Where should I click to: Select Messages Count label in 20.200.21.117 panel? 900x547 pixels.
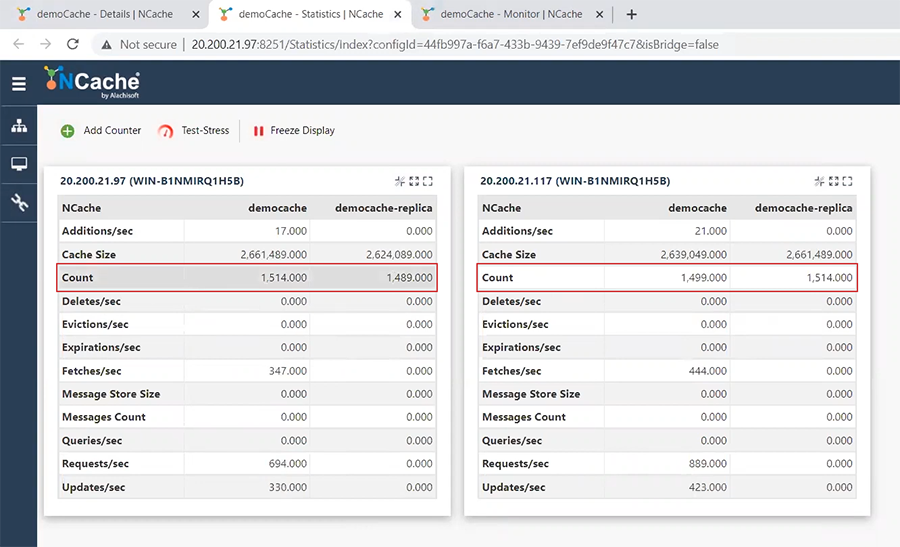pos(523,417)
